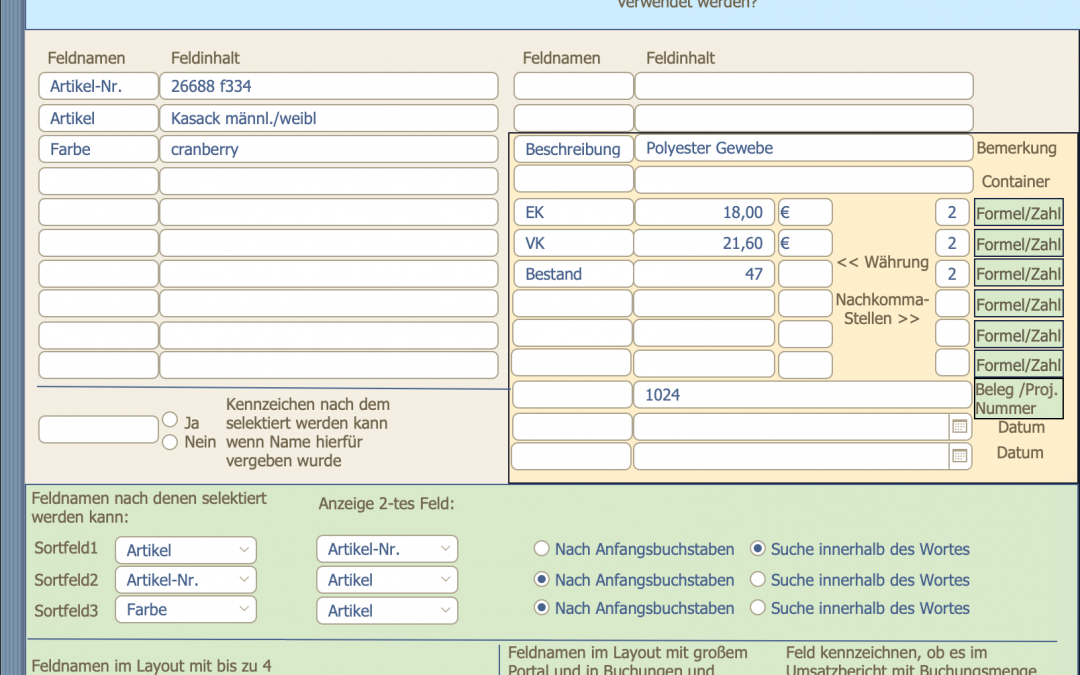Choose 'Suche innerhalb des Wortes' for Sortfeld2
1080x675 pixels.
click(758, 579)
